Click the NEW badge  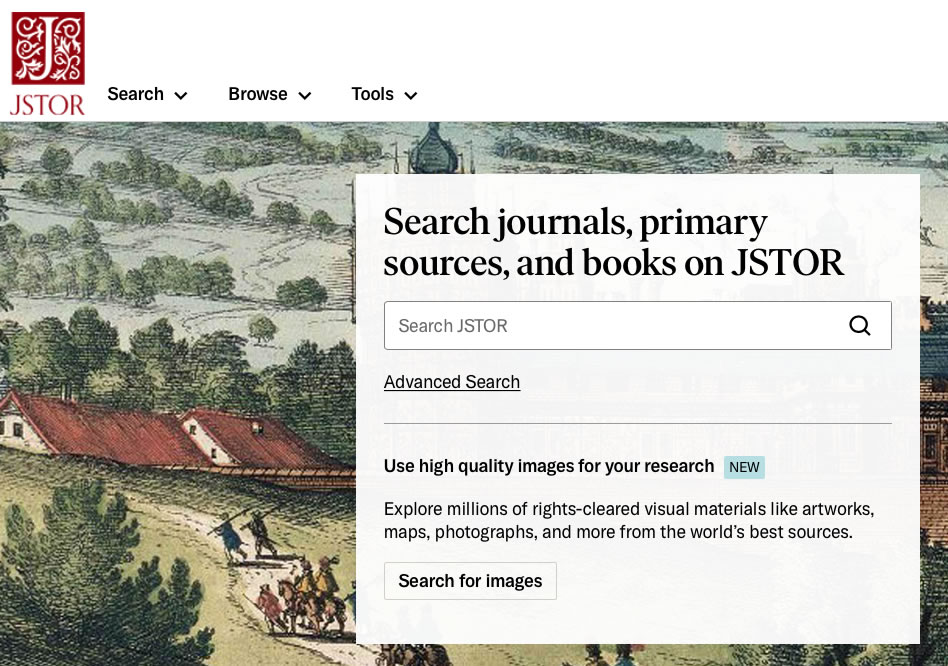[x=744, y=467]
